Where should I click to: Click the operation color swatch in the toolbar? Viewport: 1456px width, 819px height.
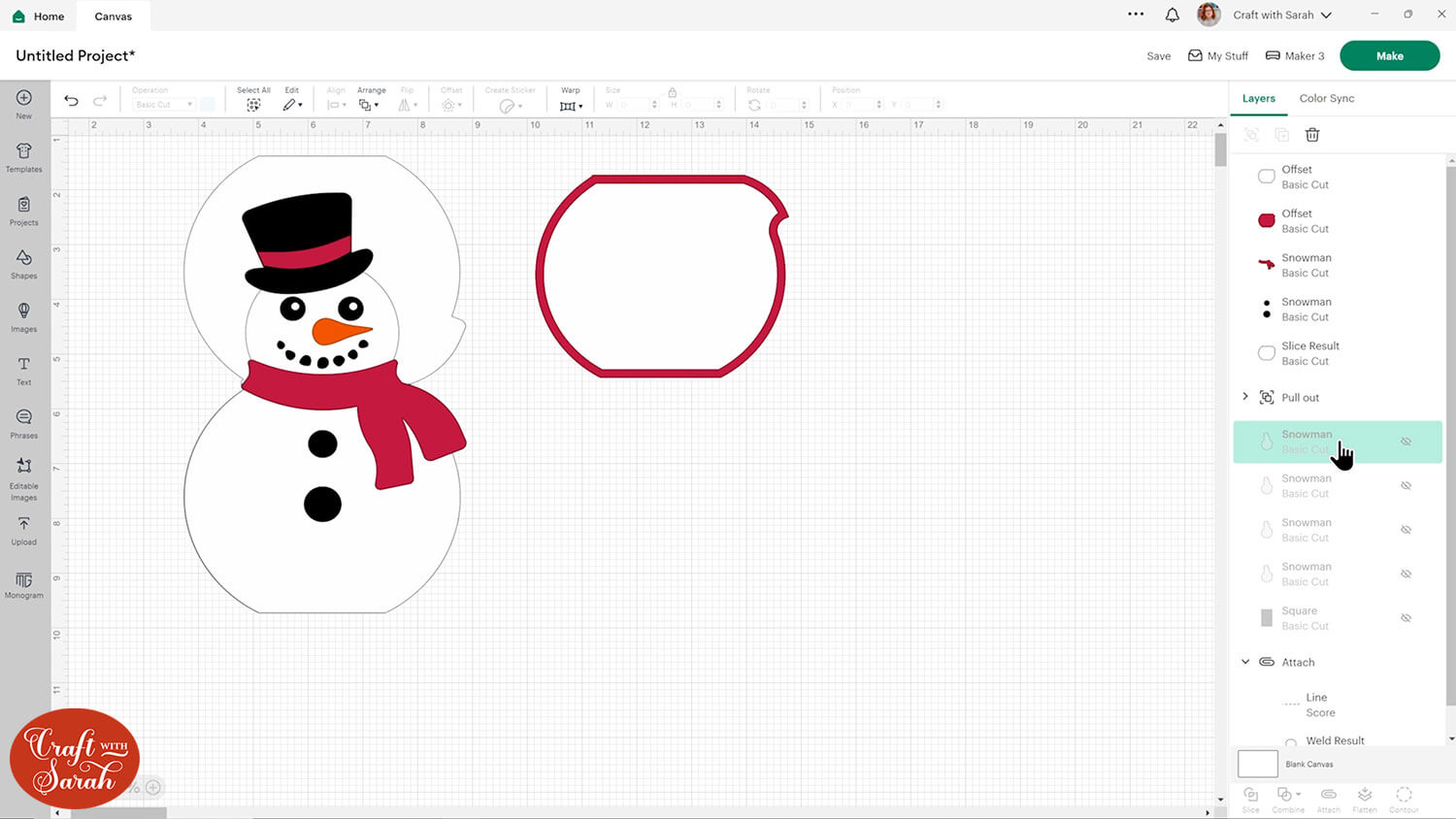point(208,104)
